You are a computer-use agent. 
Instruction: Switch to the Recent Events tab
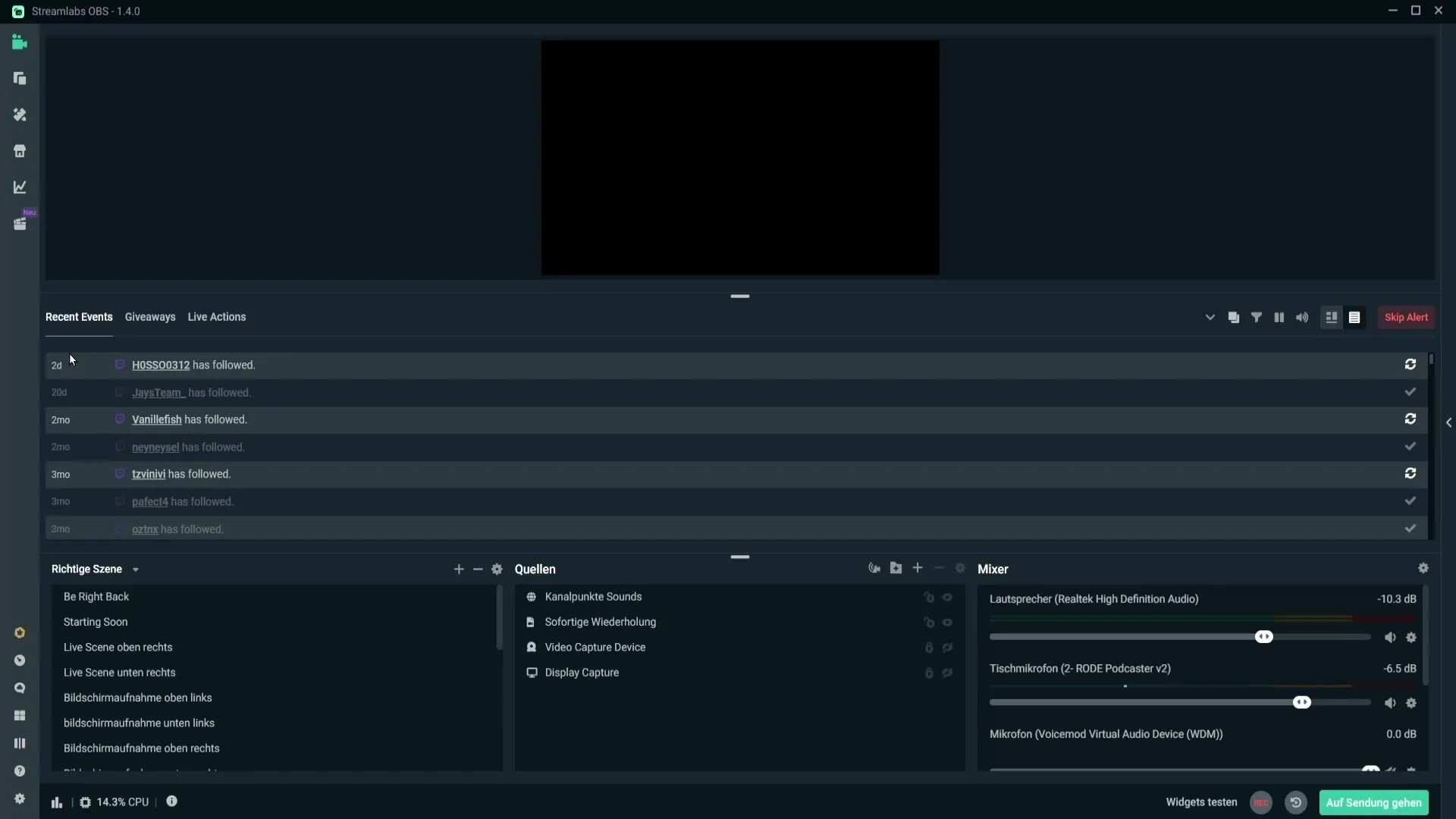(x=79, y=317)
